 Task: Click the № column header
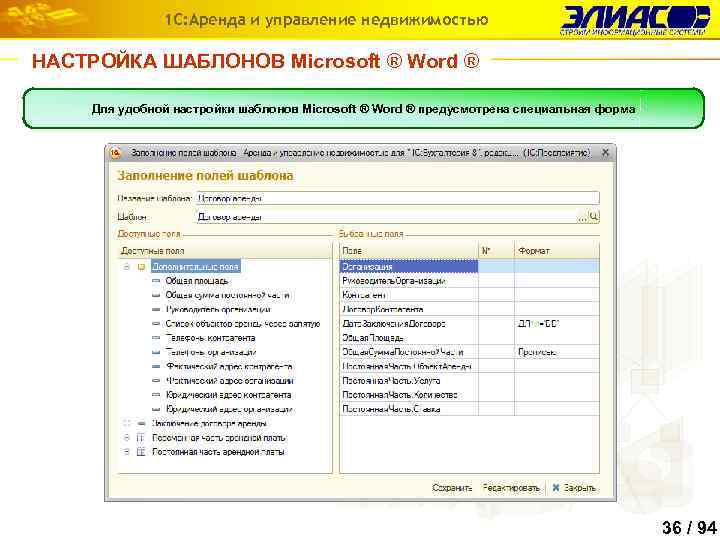point(496,251)
